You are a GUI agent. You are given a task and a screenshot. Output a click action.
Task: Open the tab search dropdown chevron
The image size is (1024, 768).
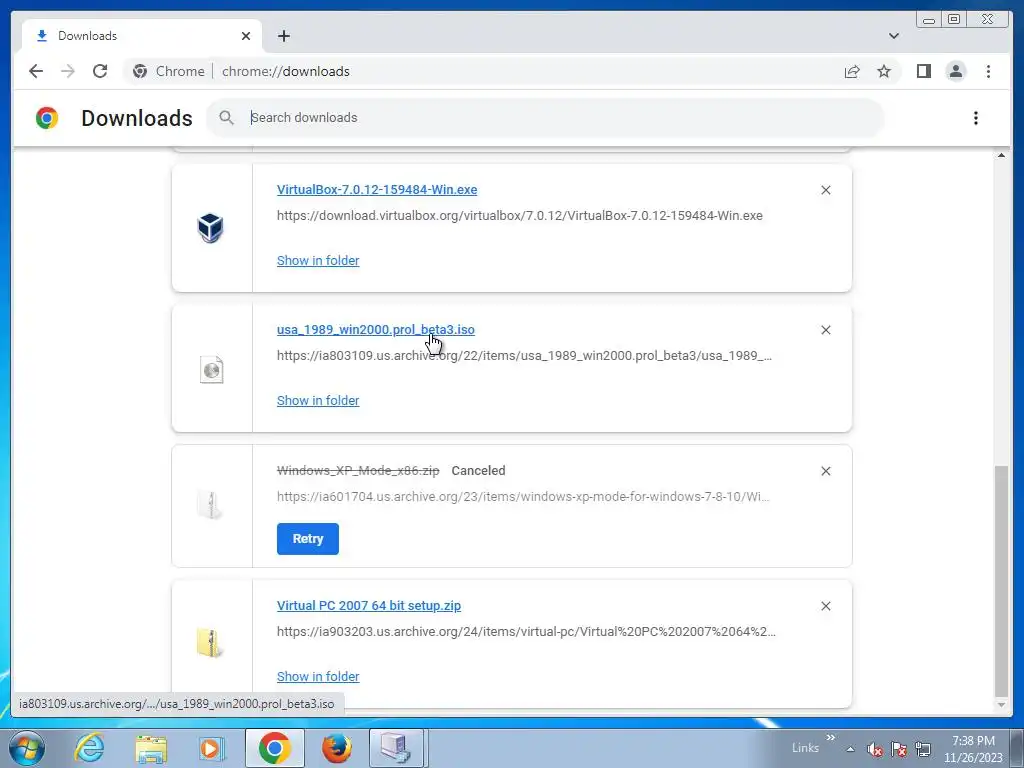point(893,36)
